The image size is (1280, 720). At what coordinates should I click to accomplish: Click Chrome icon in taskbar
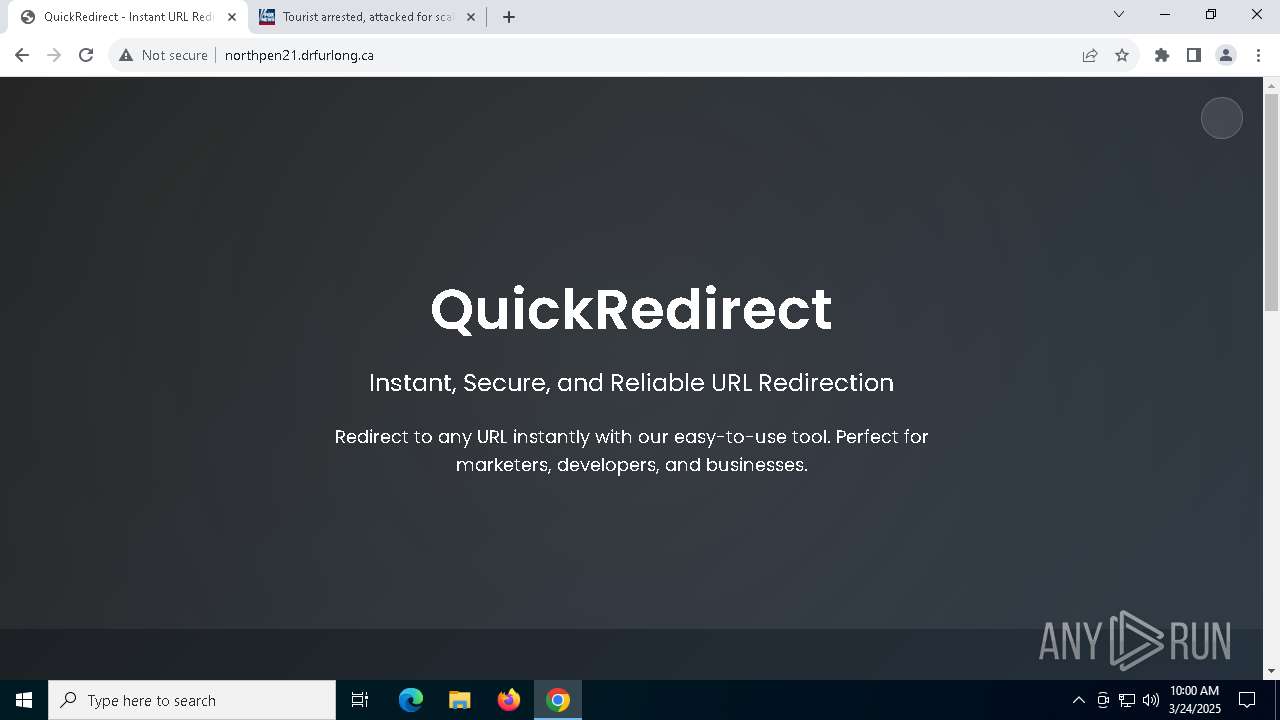[x=558, y=700]
